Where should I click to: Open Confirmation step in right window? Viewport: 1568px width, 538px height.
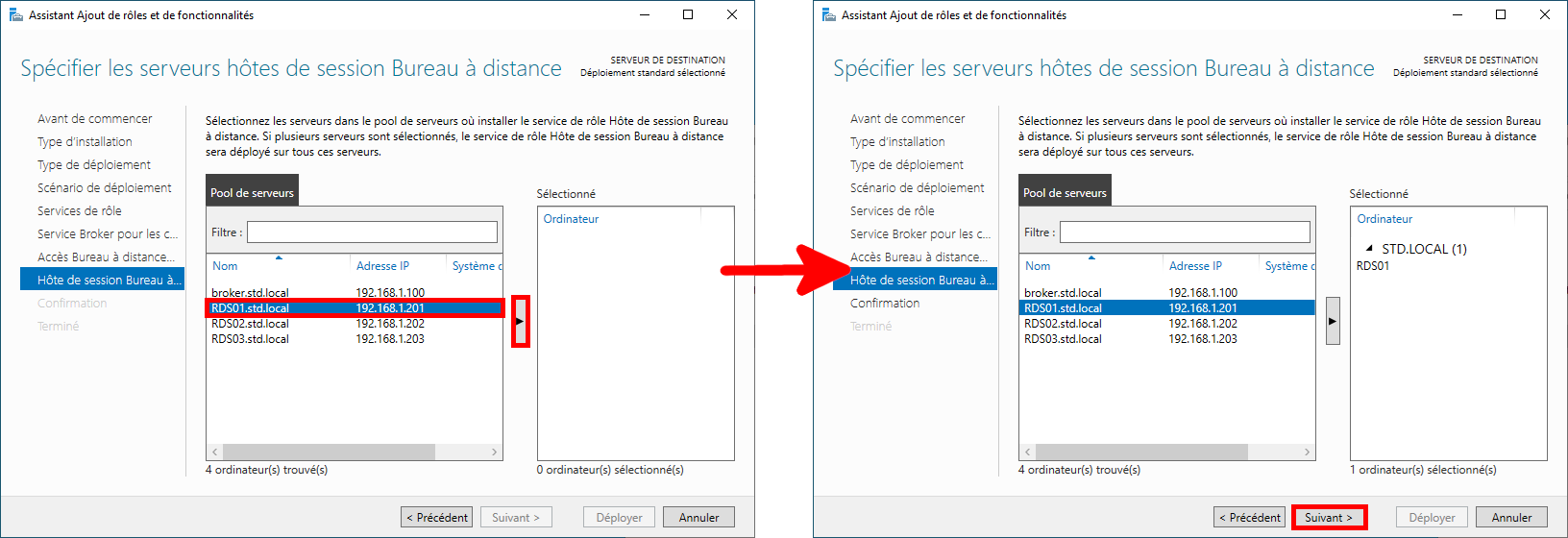point(885,304)
